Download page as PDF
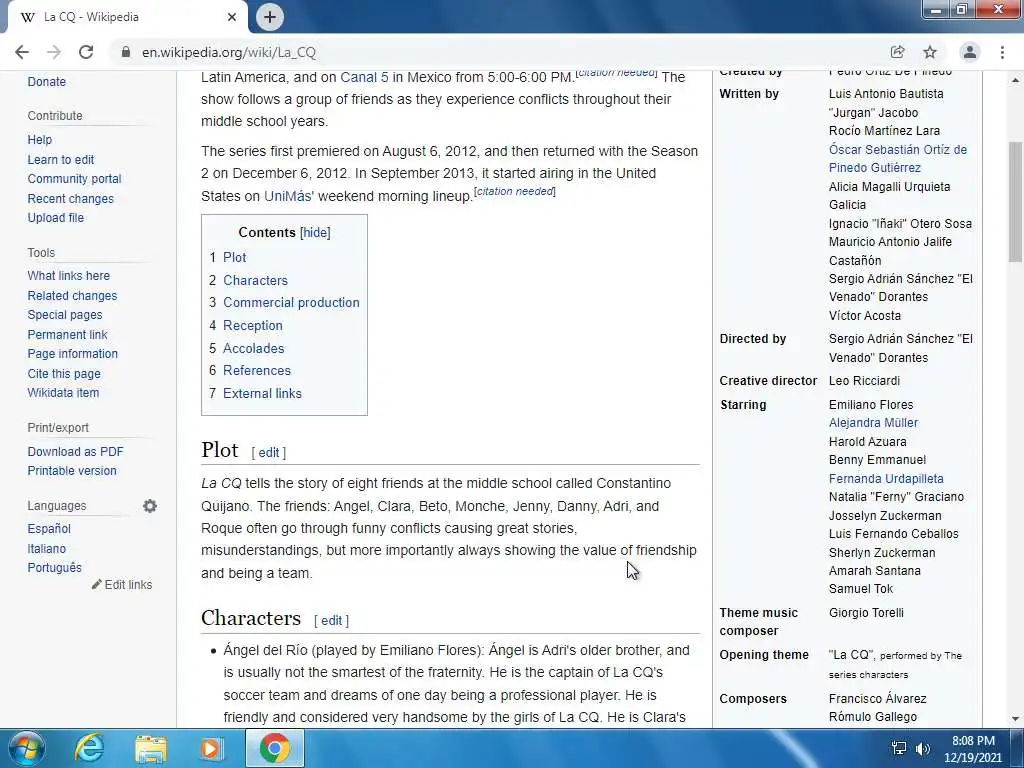Viewport: 1024px width, 768px height. coord(75,451)
